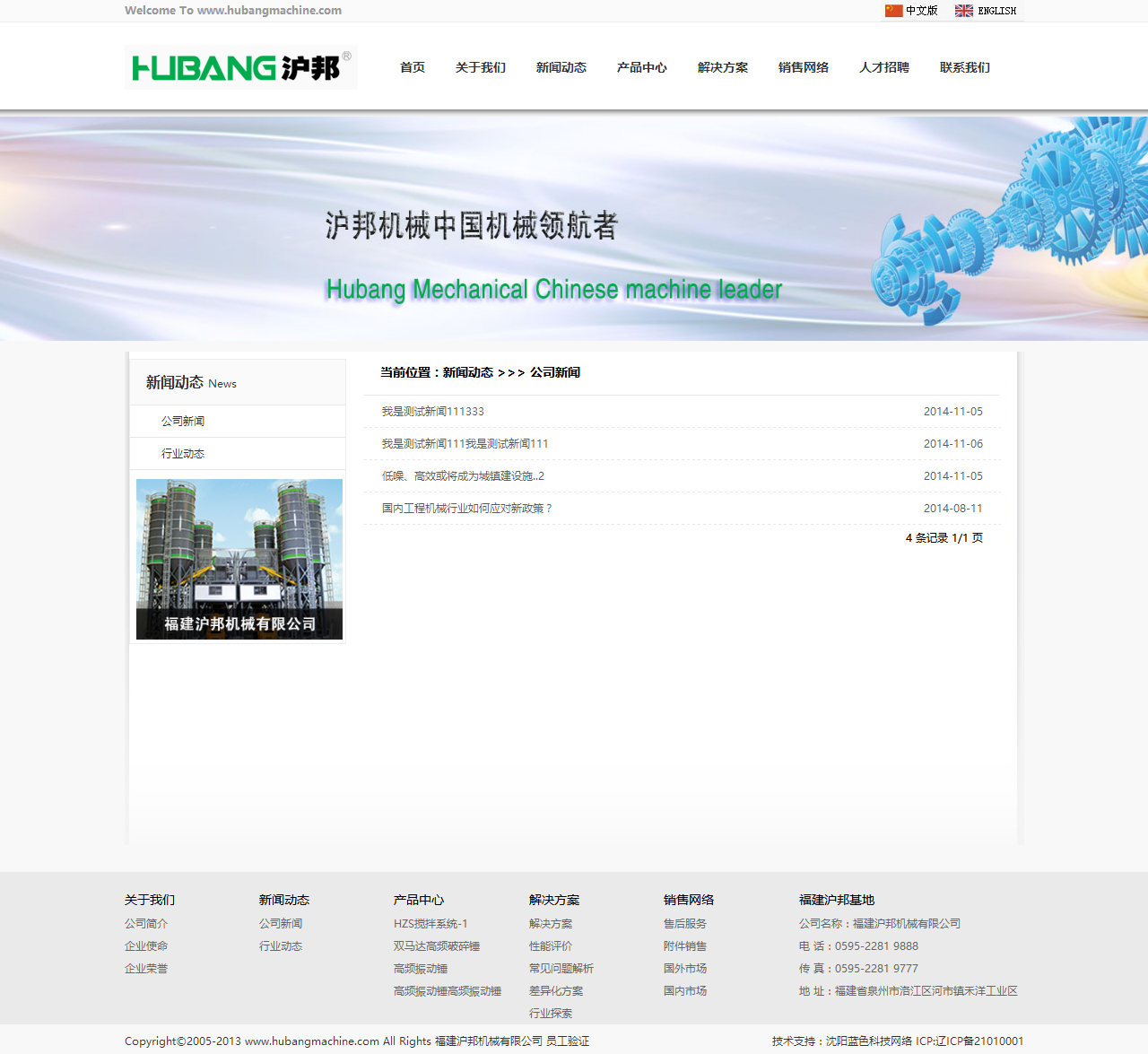The image size is (1148, 1054).
Task: Open footer link 解决方案 under the heading
Action: 551,924
